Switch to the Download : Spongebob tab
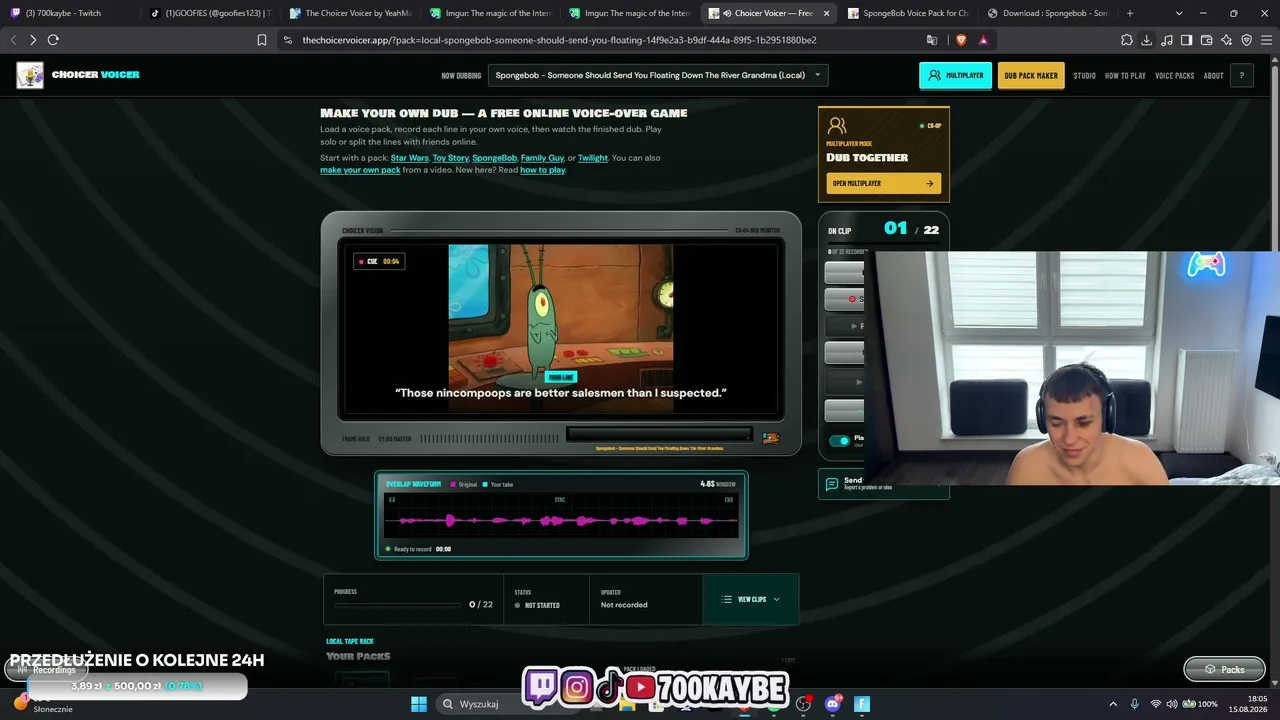The image size is (1280, 720). pos(1047,13)
